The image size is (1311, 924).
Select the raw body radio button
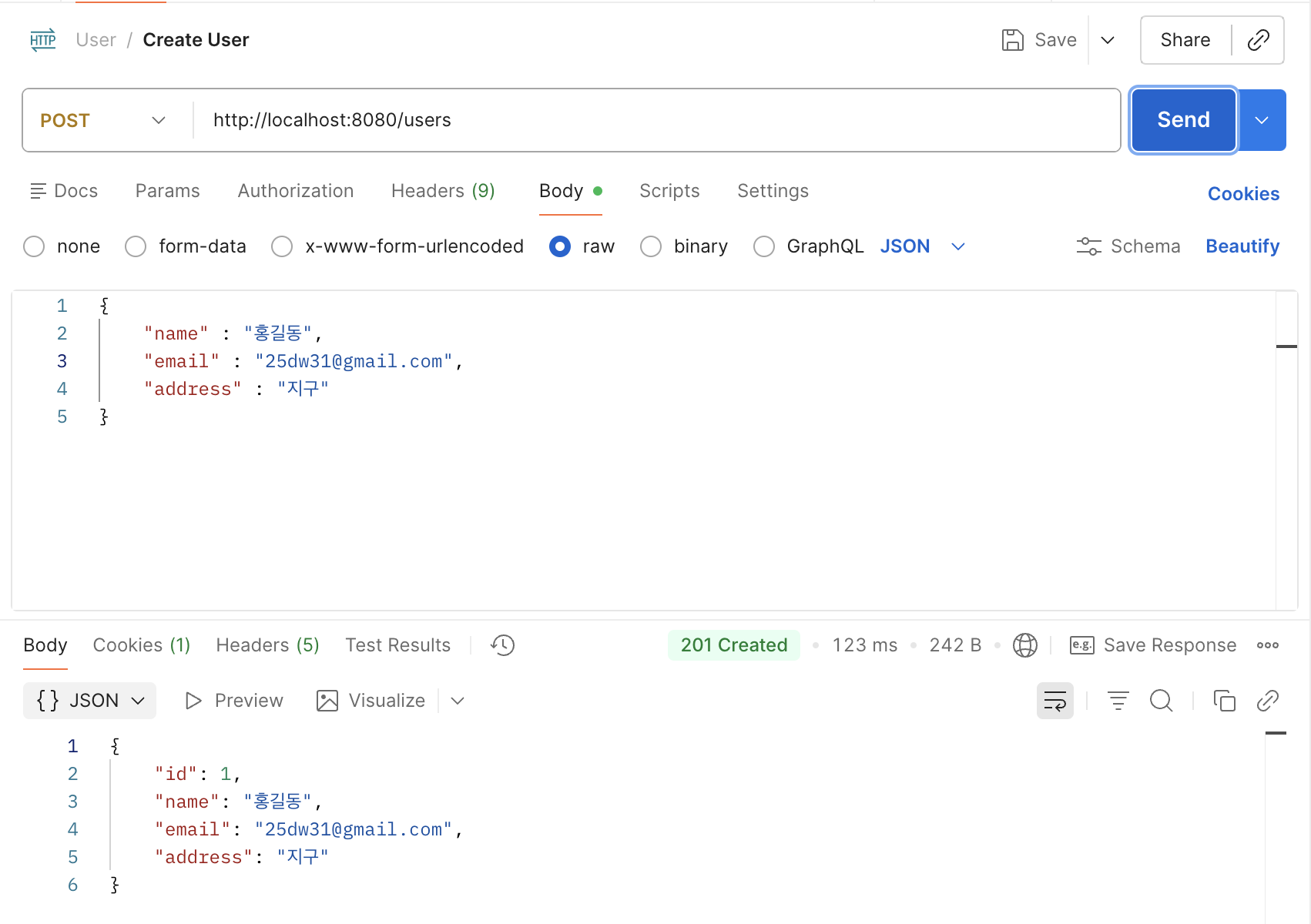point(560,246)
